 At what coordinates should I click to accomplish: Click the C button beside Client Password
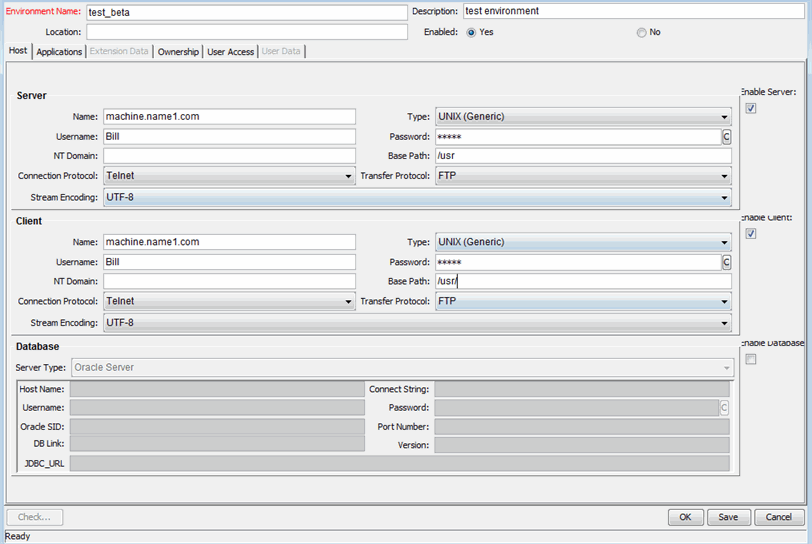(x=726, y=262)
